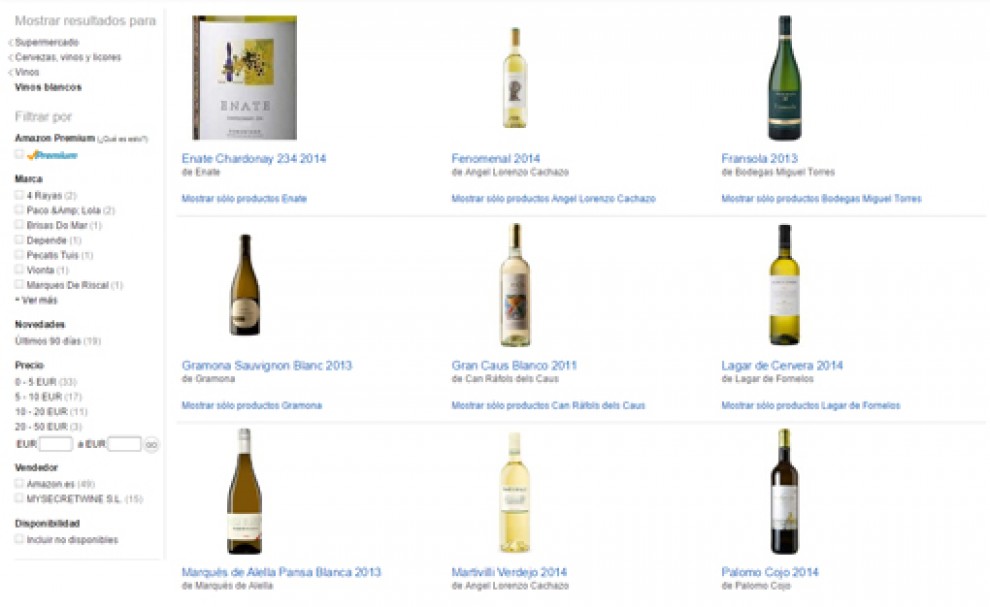Open the Lagar de Cervera 2014 title
Screen dimensions: 990x607
coord(782,365)
